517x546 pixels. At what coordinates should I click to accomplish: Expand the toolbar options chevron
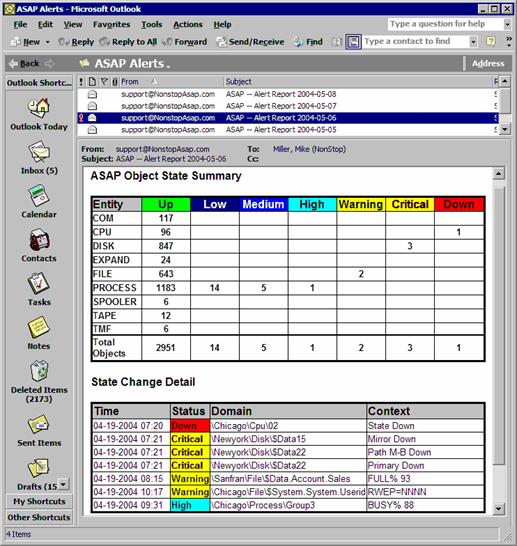point(509,41)
